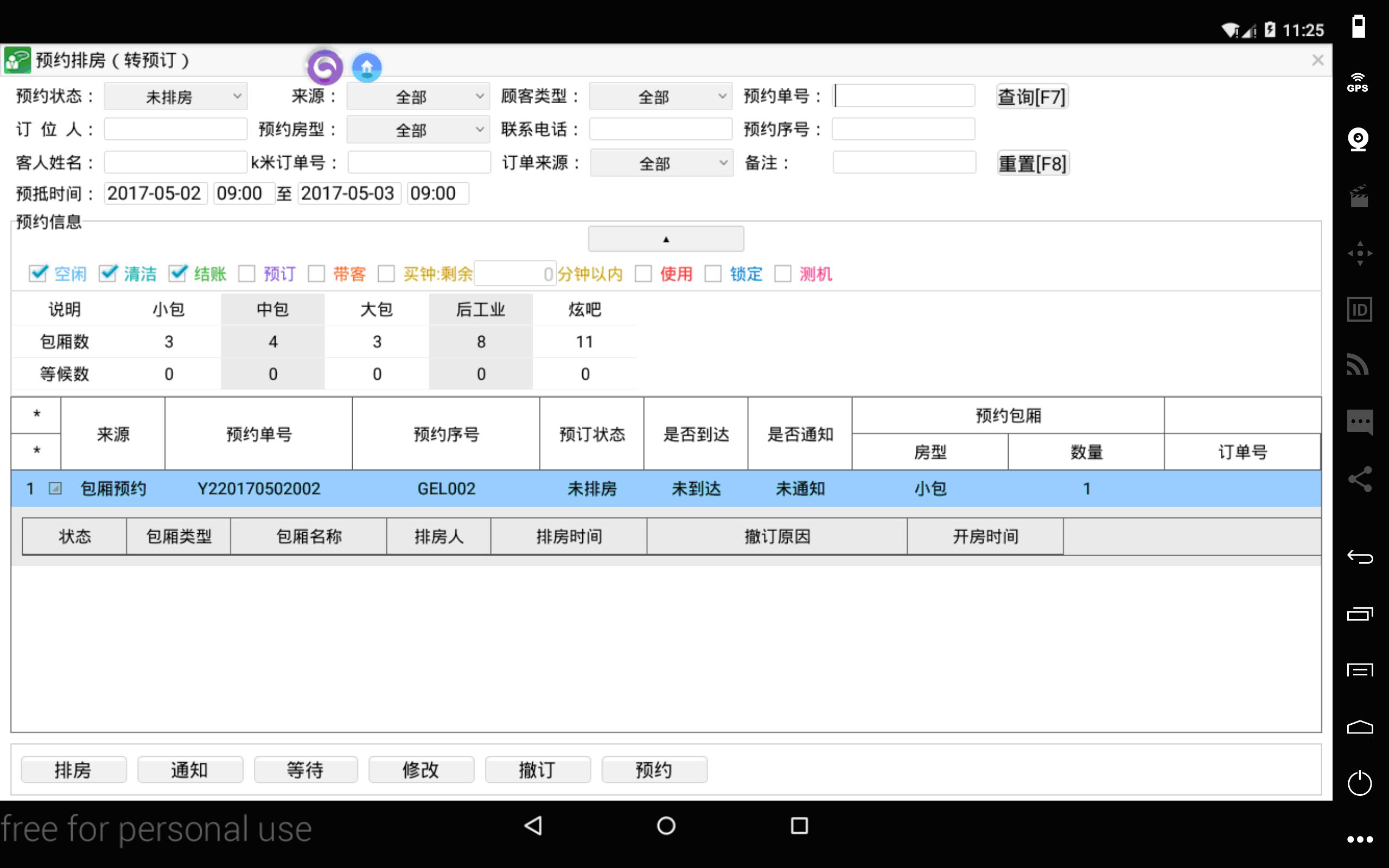Tap the emulator power button icon
The image size is (1389, 868).
pos(1359,783)
